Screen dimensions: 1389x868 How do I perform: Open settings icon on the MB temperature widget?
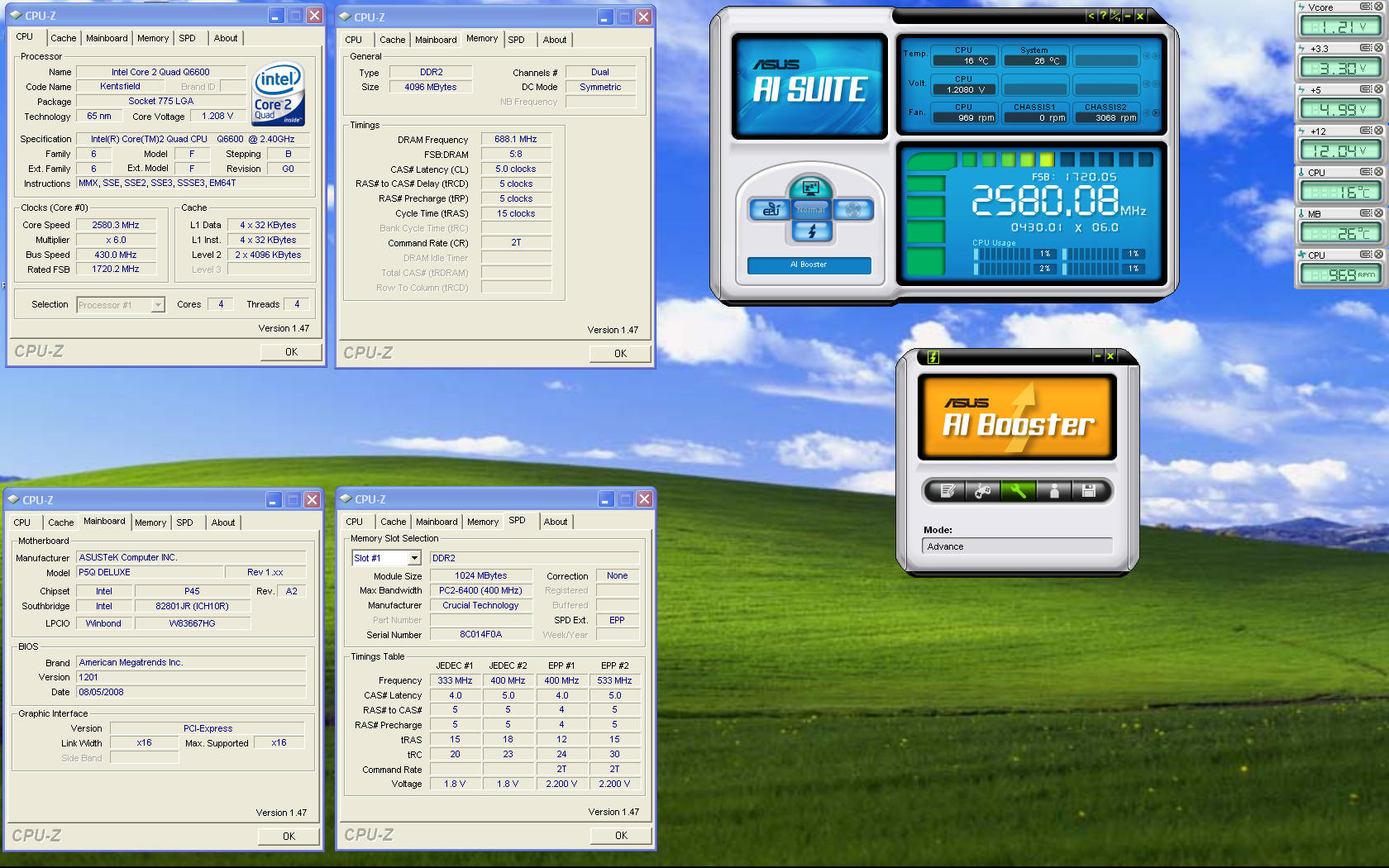pyautogui.click(x=1366, y=213)
